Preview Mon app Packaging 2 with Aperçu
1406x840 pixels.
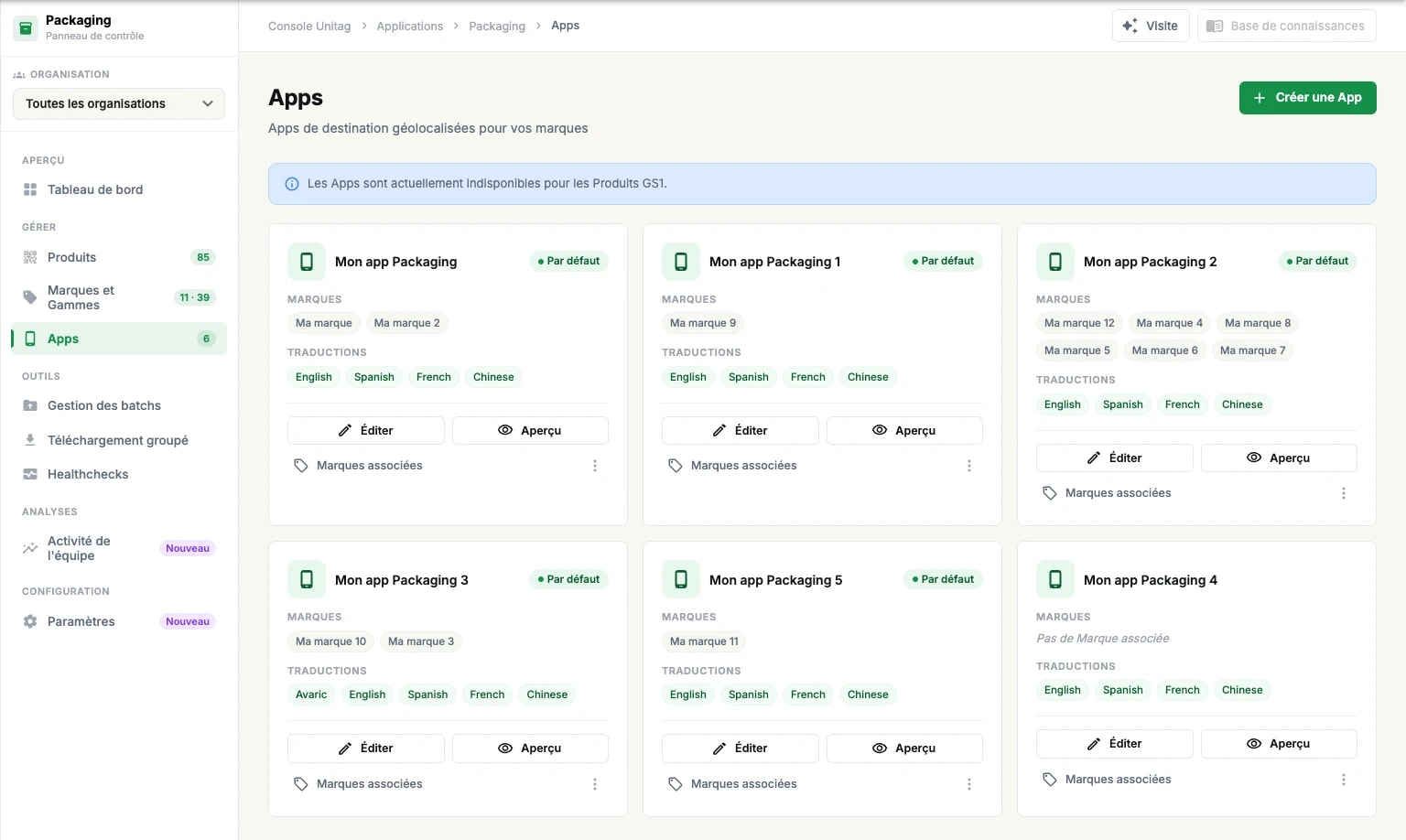click(x=1279, y=458)
